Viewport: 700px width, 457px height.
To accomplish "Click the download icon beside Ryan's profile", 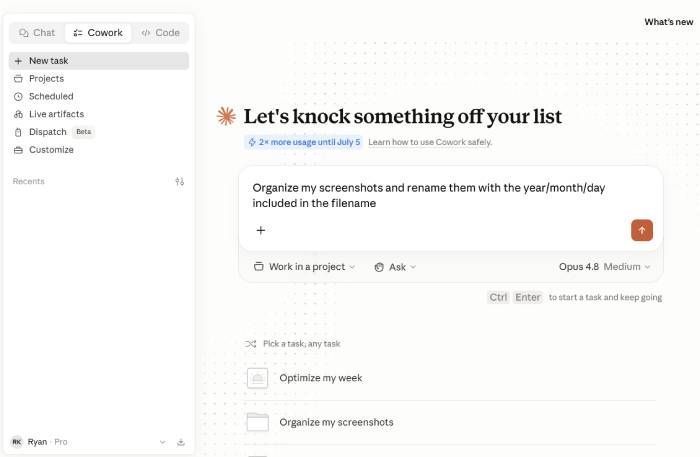I will (181, 442).
